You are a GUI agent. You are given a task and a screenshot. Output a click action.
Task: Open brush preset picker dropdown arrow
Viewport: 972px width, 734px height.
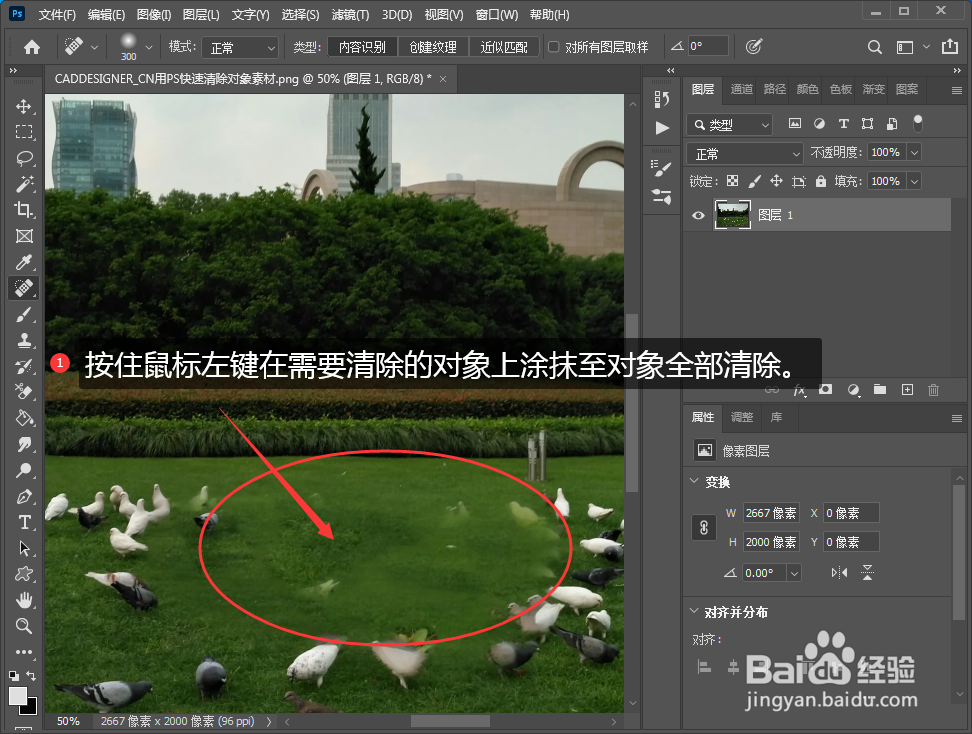(149, 47)
